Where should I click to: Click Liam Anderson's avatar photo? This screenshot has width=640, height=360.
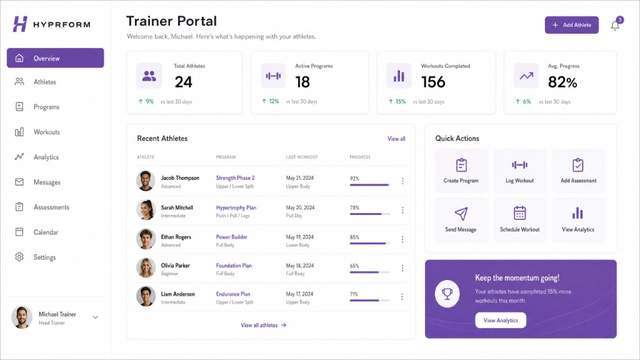pos(146,296)
